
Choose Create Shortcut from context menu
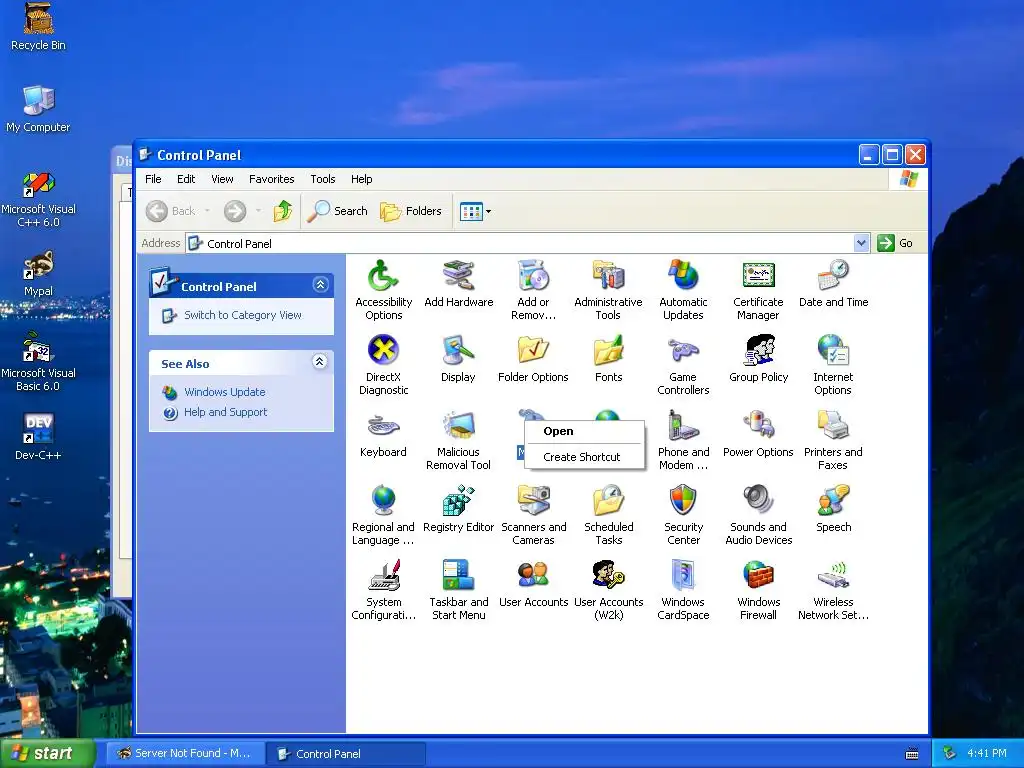584,457
